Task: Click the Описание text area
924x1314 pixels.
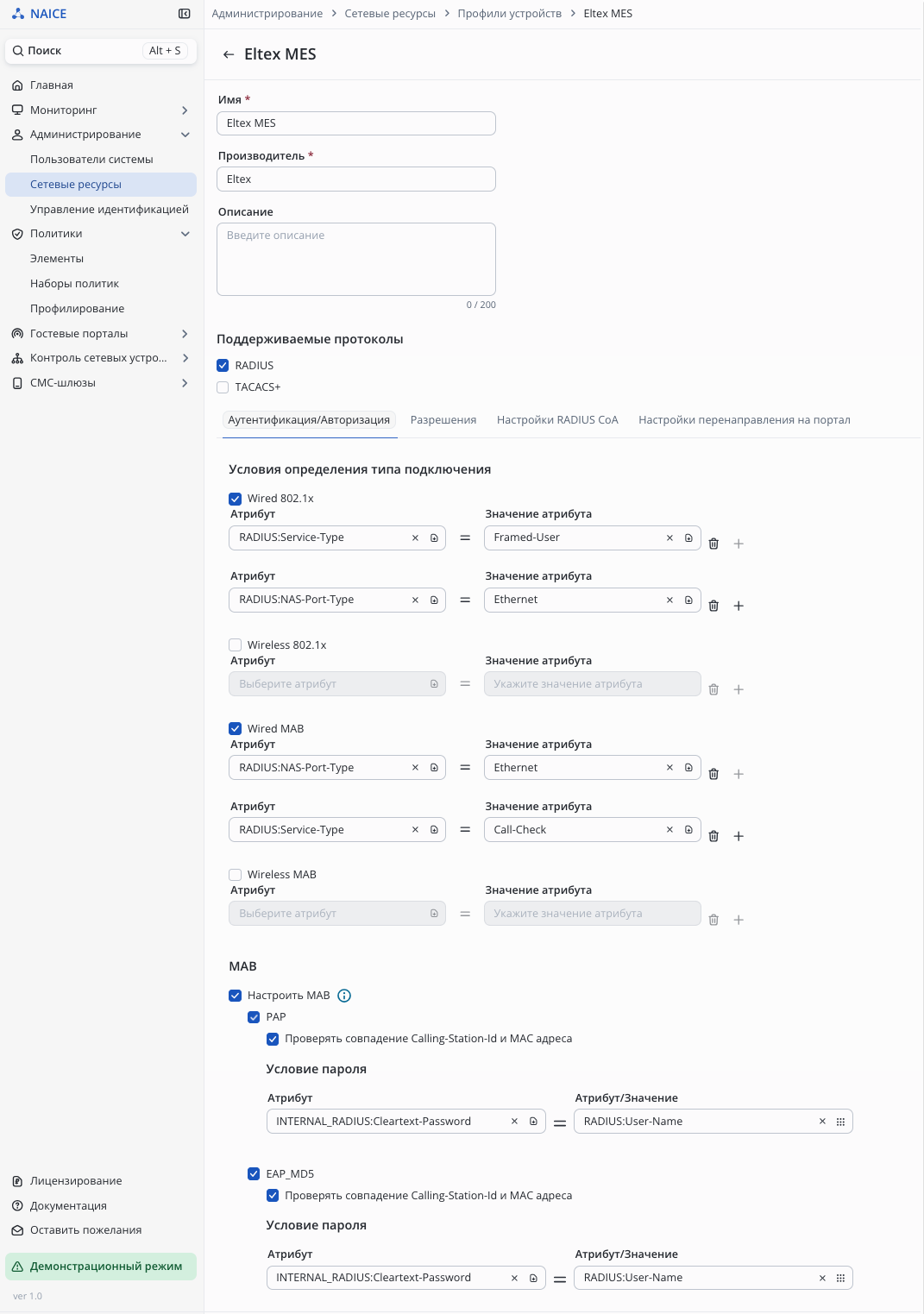Action: pos(355,259)
